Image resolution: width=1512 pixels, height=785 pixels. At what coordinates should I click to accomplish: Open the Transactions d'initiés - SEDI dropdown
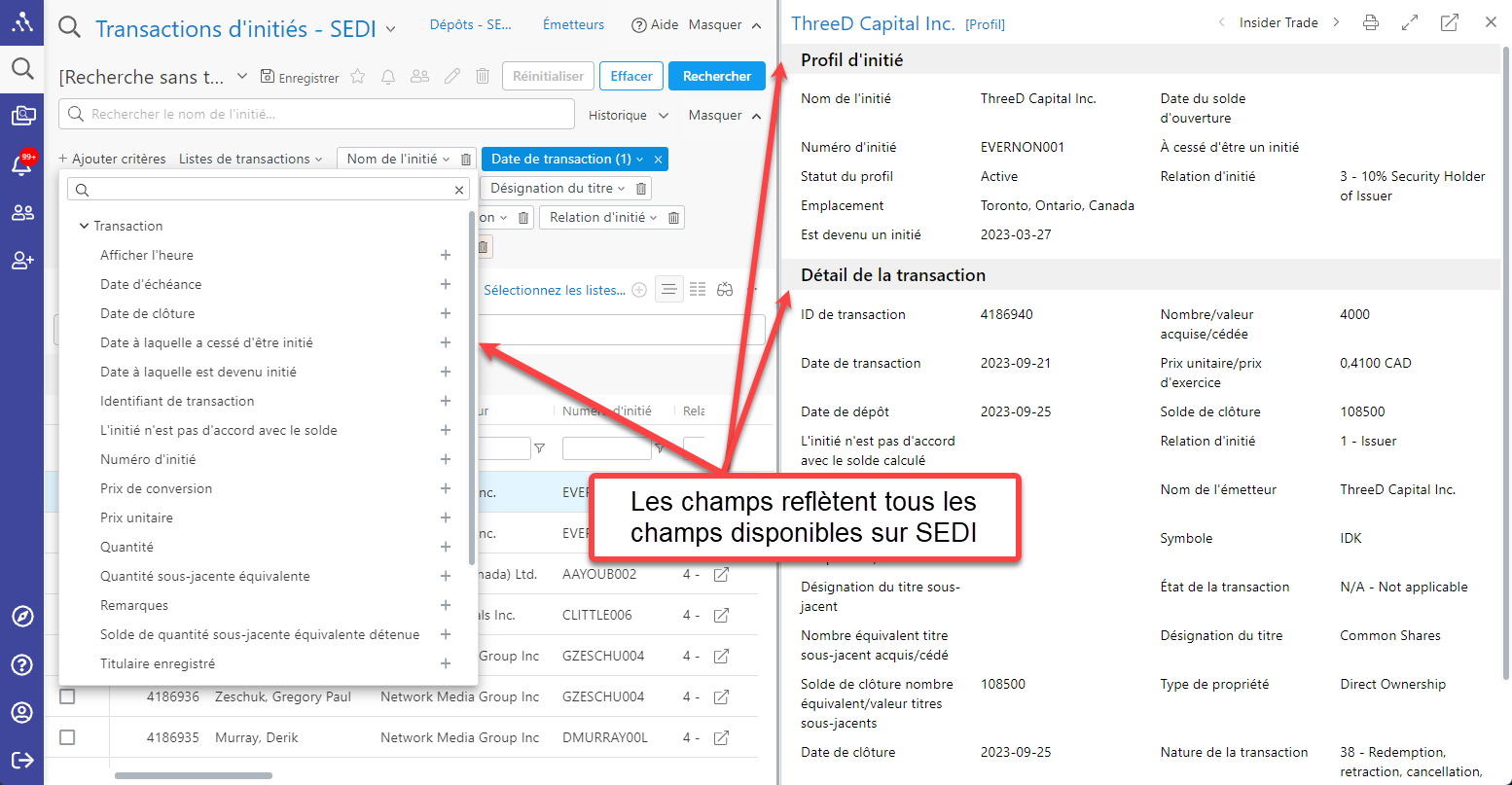pos(391,29)
